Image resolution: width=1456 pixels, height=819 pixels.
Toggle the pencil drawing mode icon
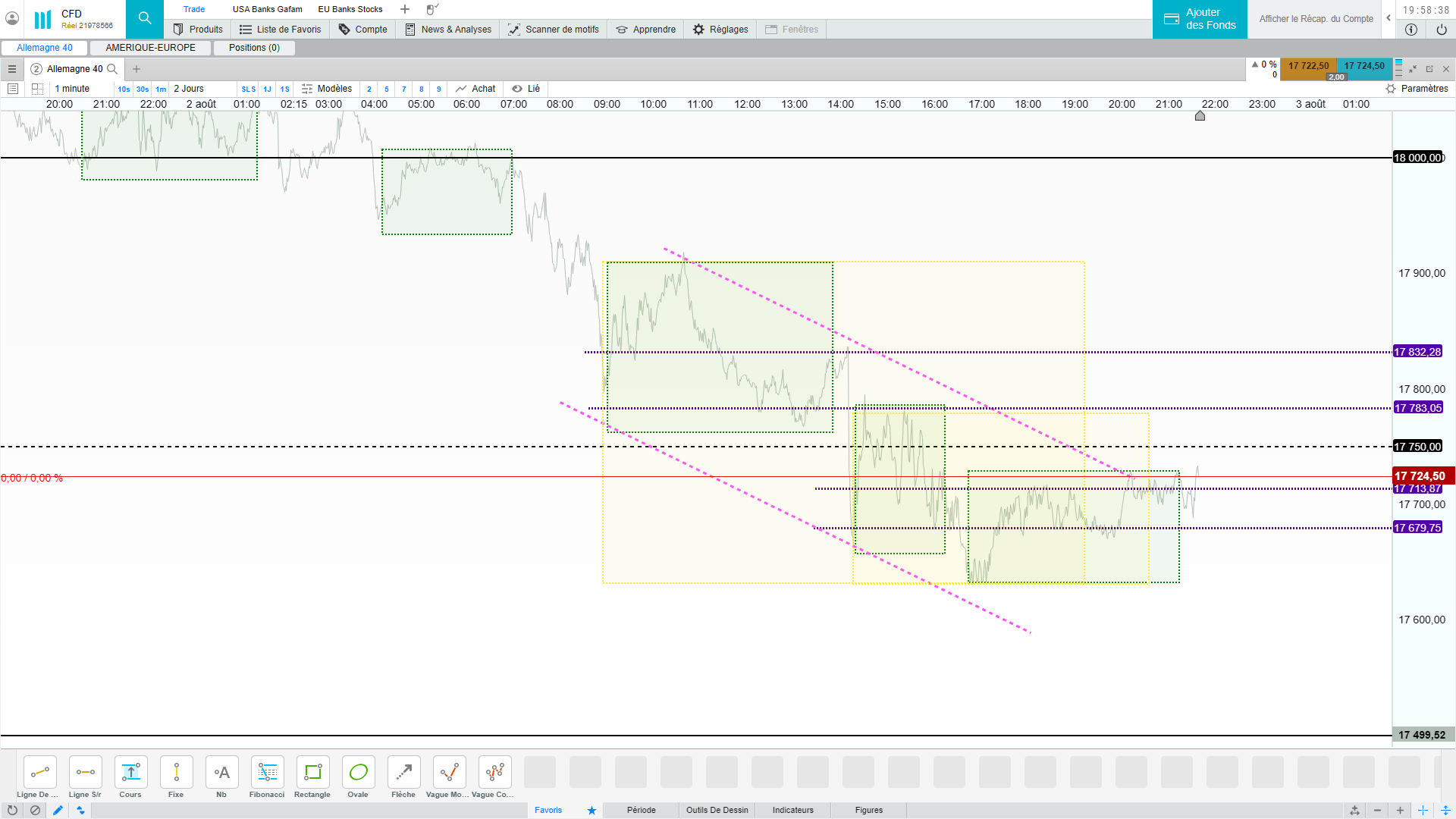coord(58,810)
